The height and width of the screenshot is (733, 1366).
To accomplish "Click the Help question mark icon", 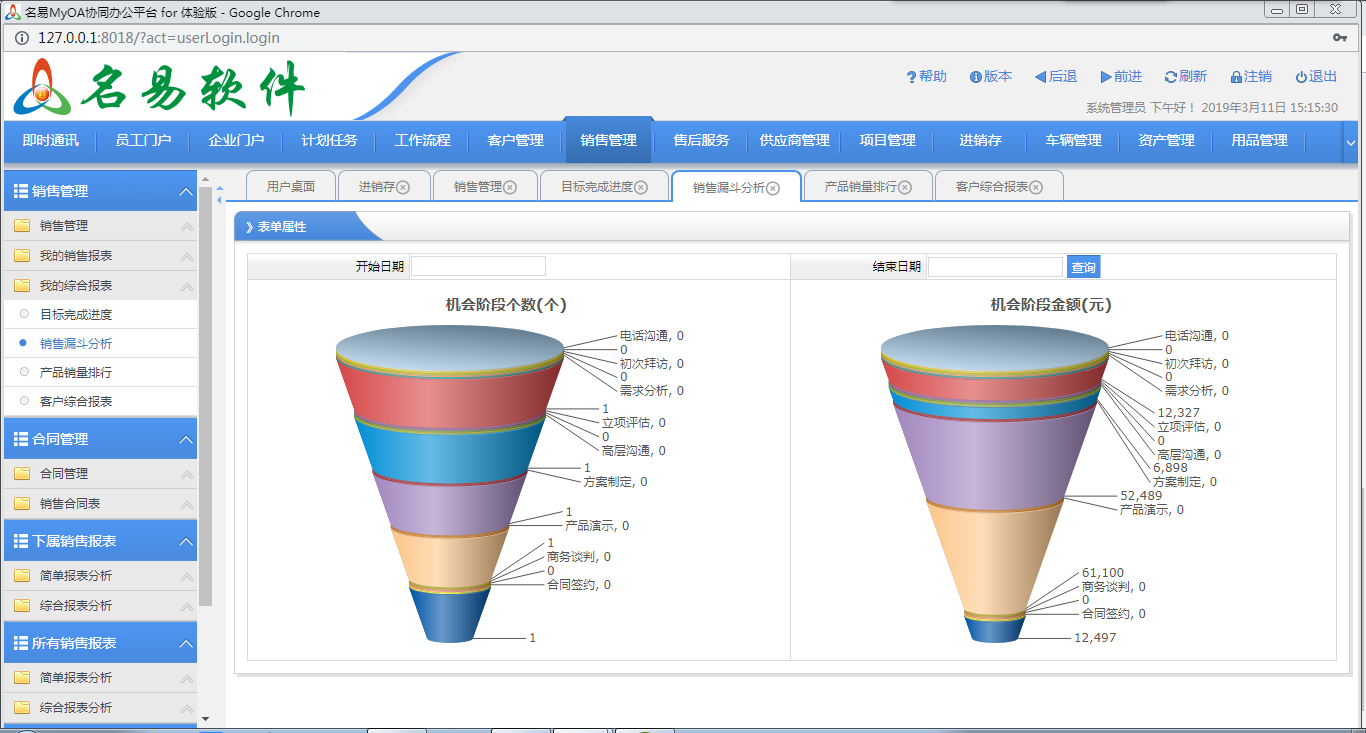I will coord(911,77).
